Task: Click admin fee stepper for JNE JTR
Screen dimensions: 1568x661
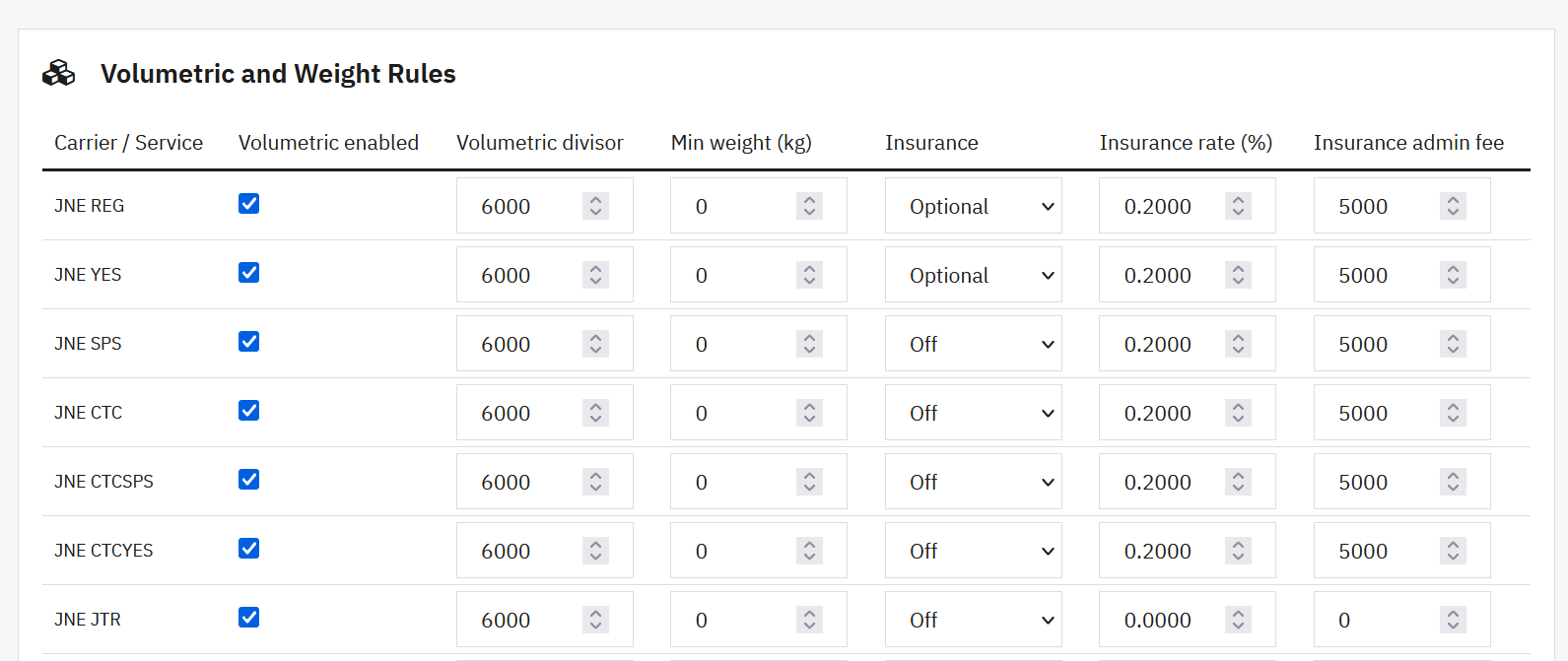Action: pos(1453,620)
